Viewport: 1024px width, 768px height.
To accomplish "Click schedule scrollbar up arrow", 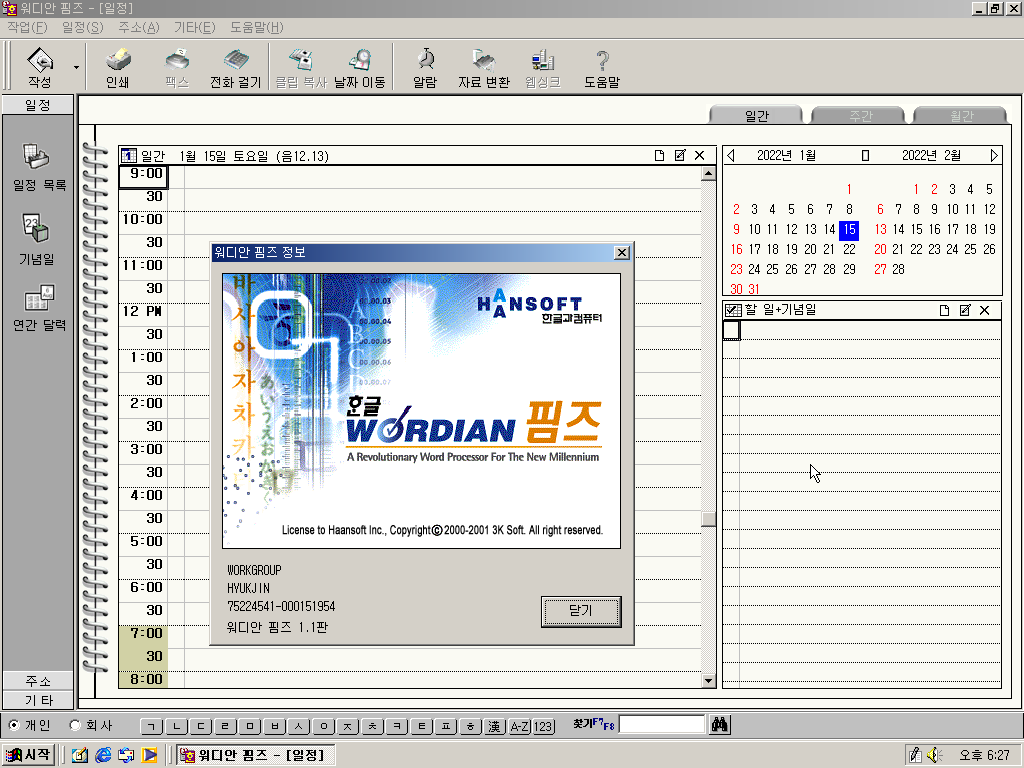I will pos(709,173).
